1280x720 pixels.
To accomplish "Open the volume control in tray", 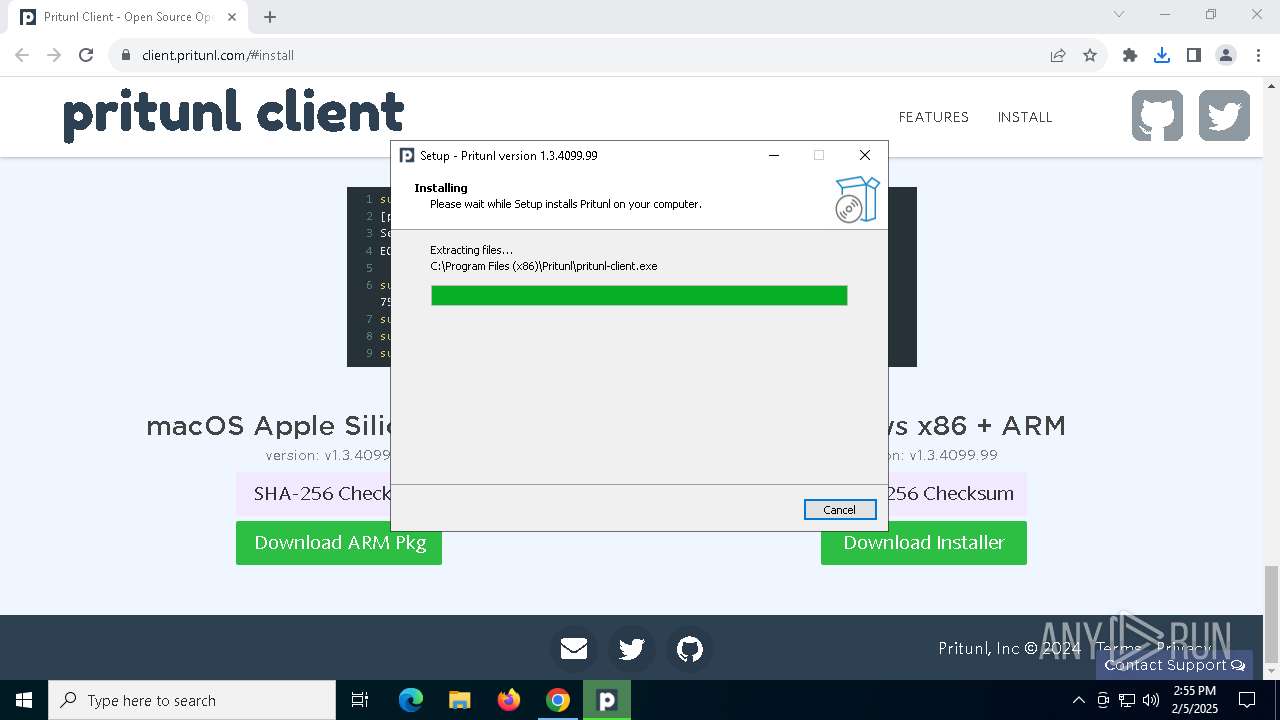I will point(1151,700).
